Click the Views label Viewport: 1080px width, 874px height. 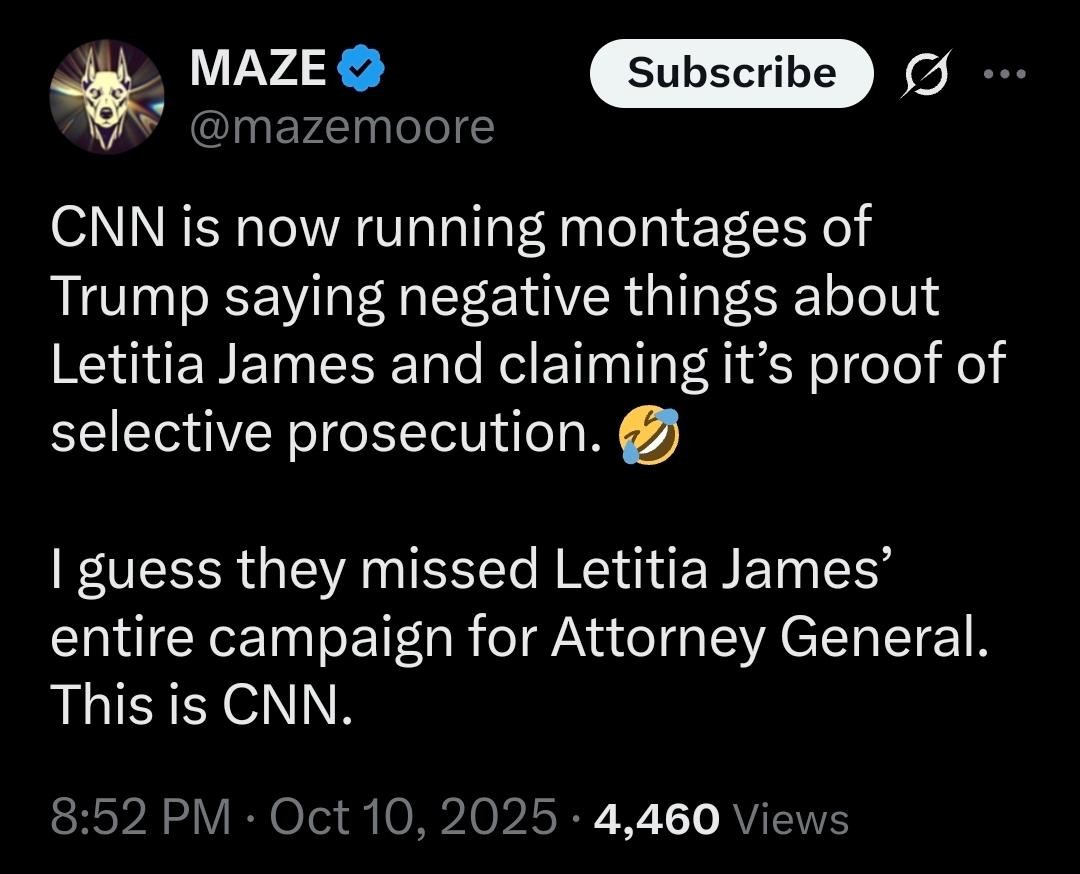(791, 819)
